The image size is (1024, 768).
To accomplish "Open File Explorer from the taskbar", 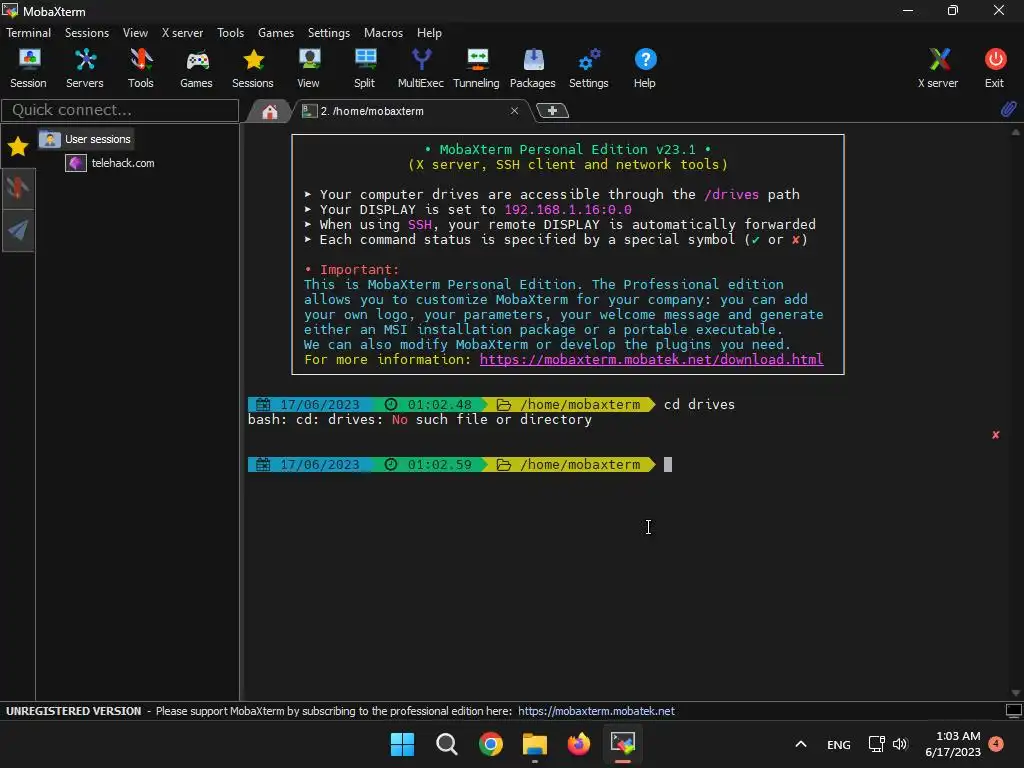I will (x=535, y=744).
